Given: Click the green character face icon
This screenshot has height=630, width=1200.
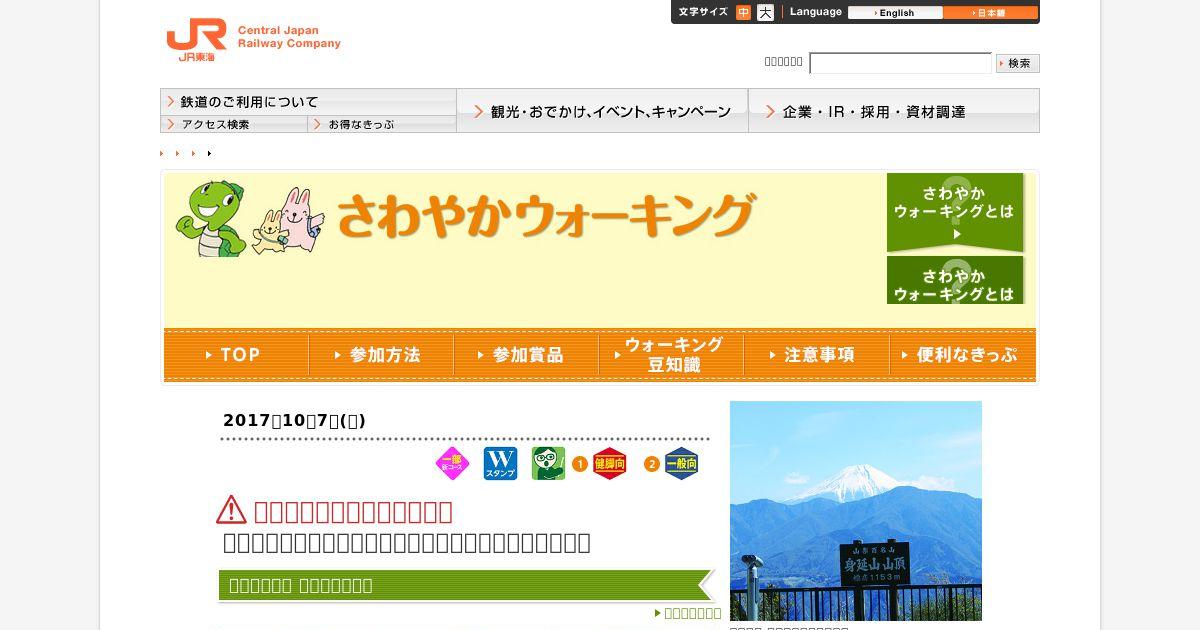Looking at the screenshot, I should point(548,464).
